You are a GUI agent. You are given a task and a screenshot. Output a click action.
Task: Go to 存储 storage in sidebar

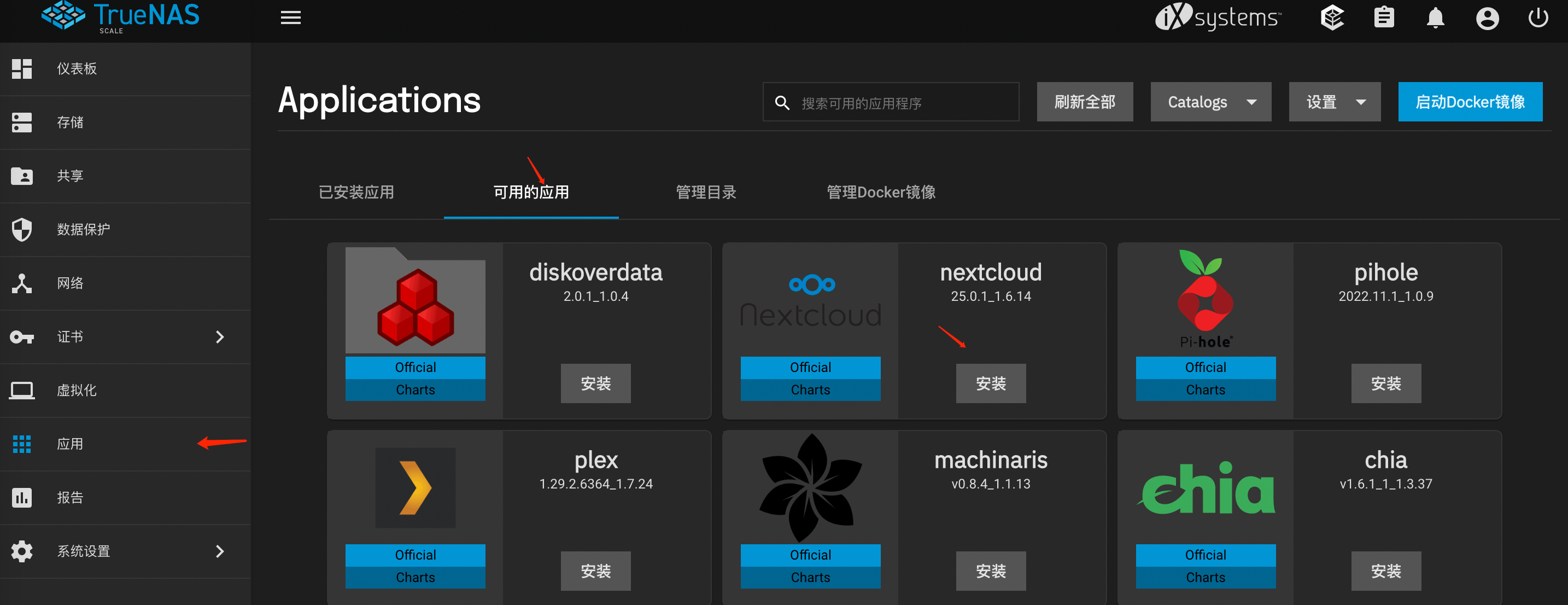coord(70,123)
